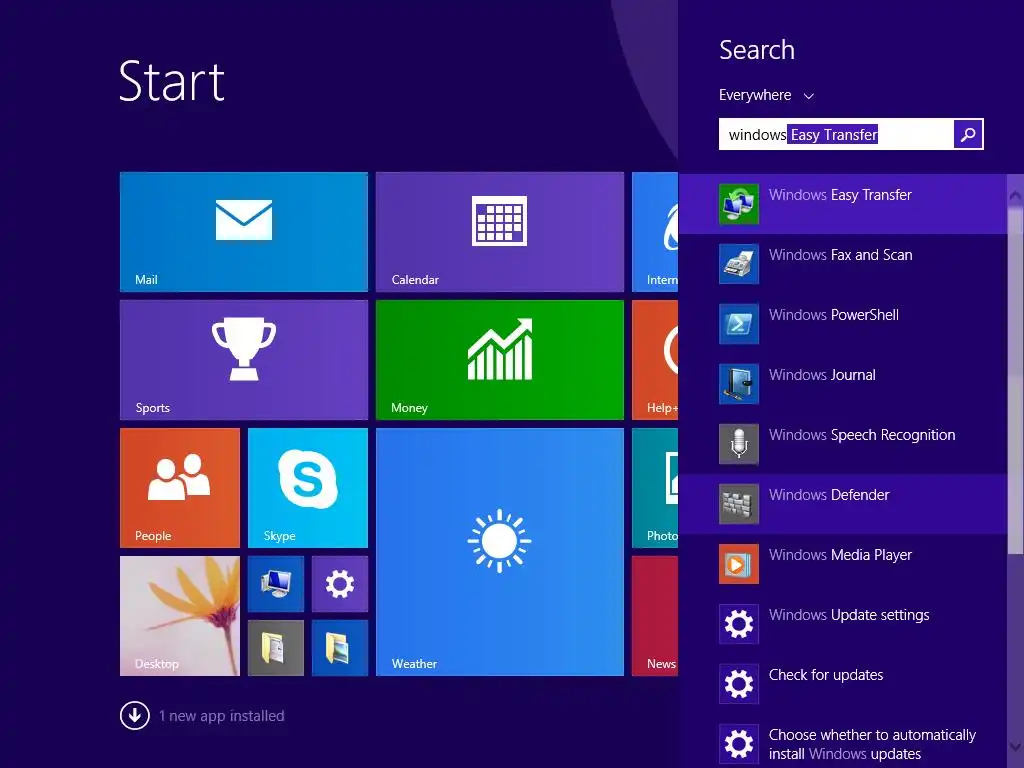1024x768 pixels.
Task: Click the search text input field
Action: point(836,134)
